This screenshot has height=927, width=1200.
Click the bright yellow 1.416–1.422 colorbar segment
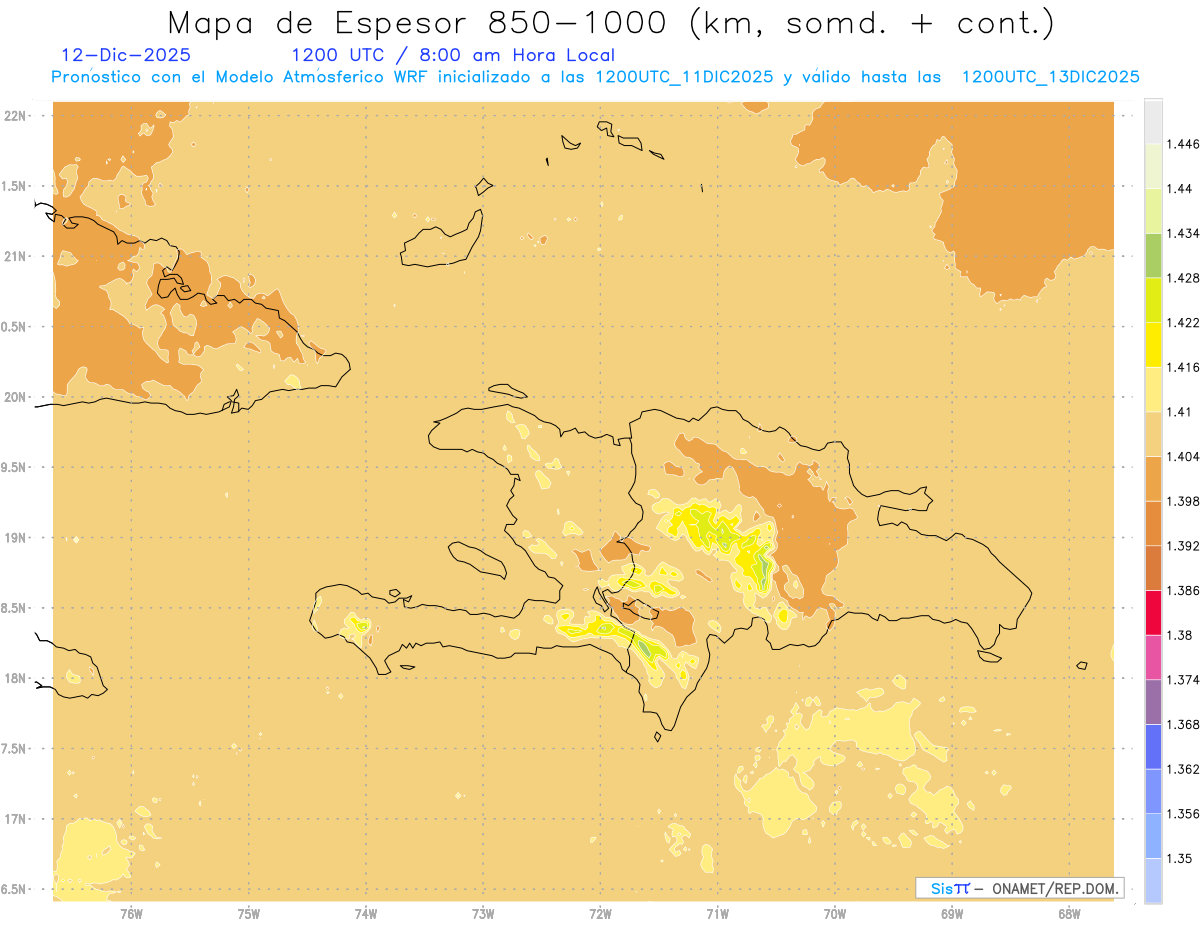[x=1153, y=345]
